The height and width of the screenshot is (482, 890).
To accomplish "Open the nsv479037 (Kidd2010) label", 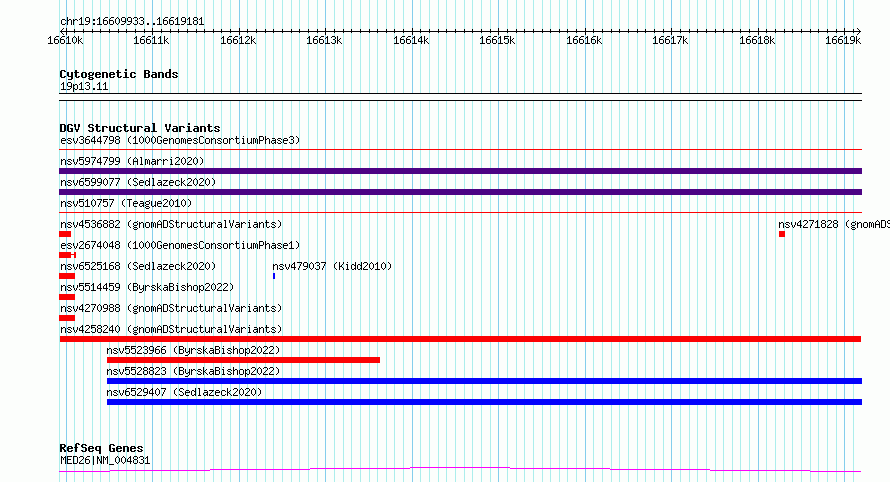I will click(x=332, y=266).
